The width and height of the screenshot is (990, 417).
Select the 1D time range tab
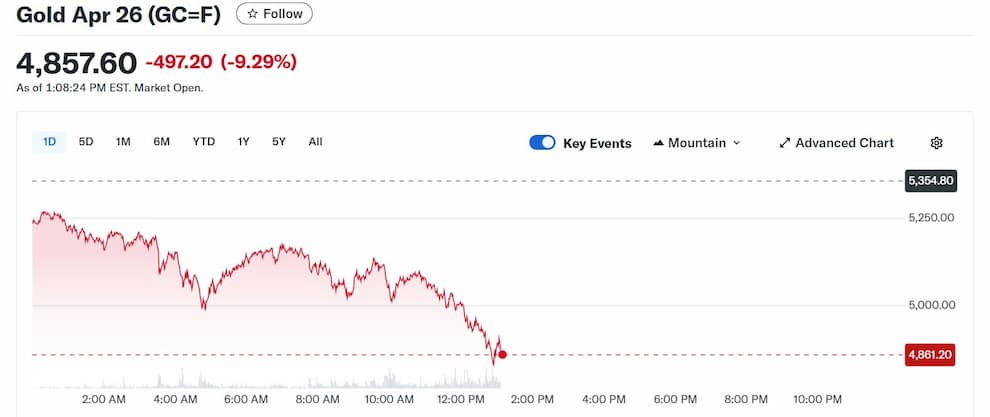[x=49, y=142]
